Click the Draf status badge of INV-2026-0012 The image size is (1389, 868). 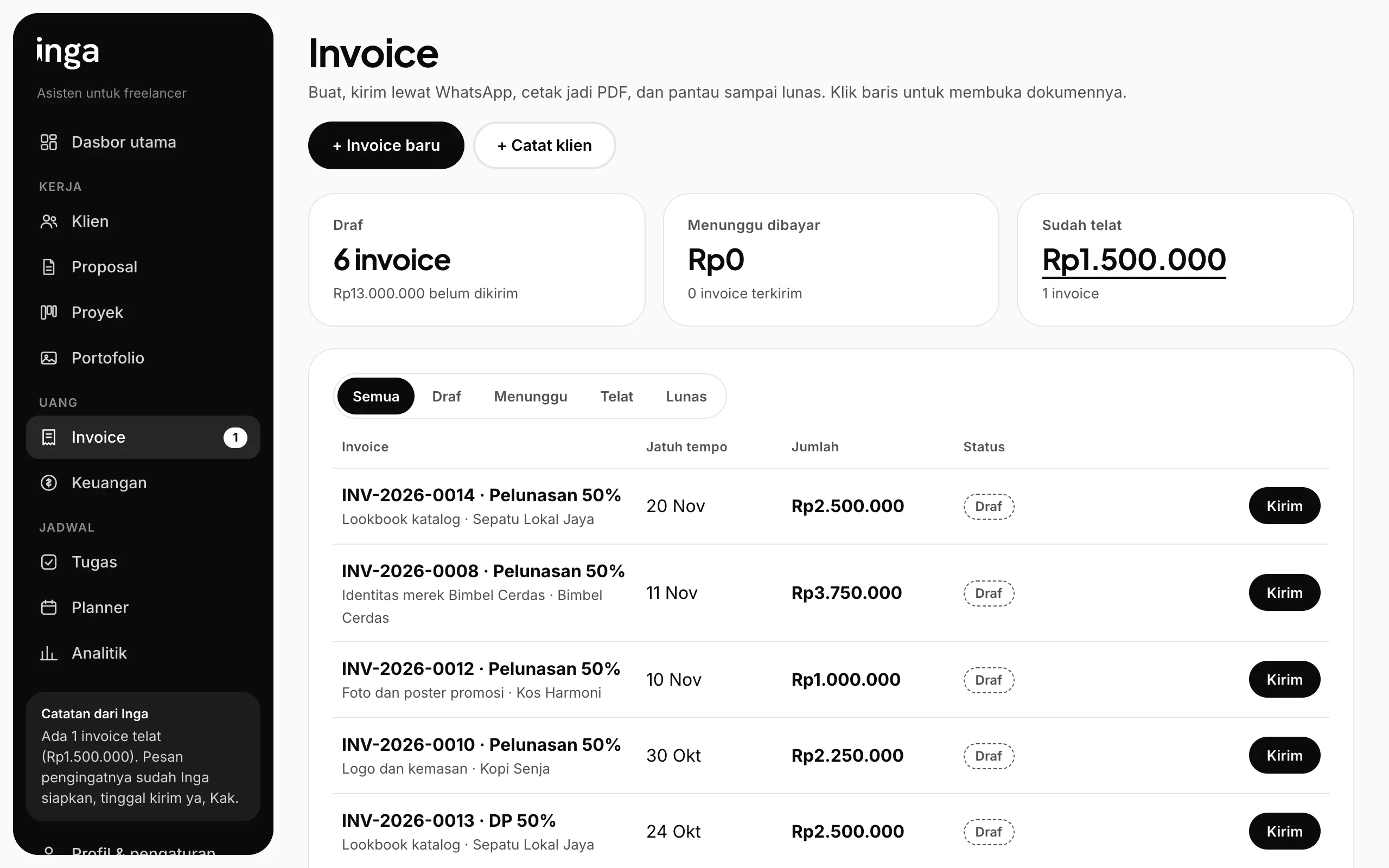coord(989,680)
